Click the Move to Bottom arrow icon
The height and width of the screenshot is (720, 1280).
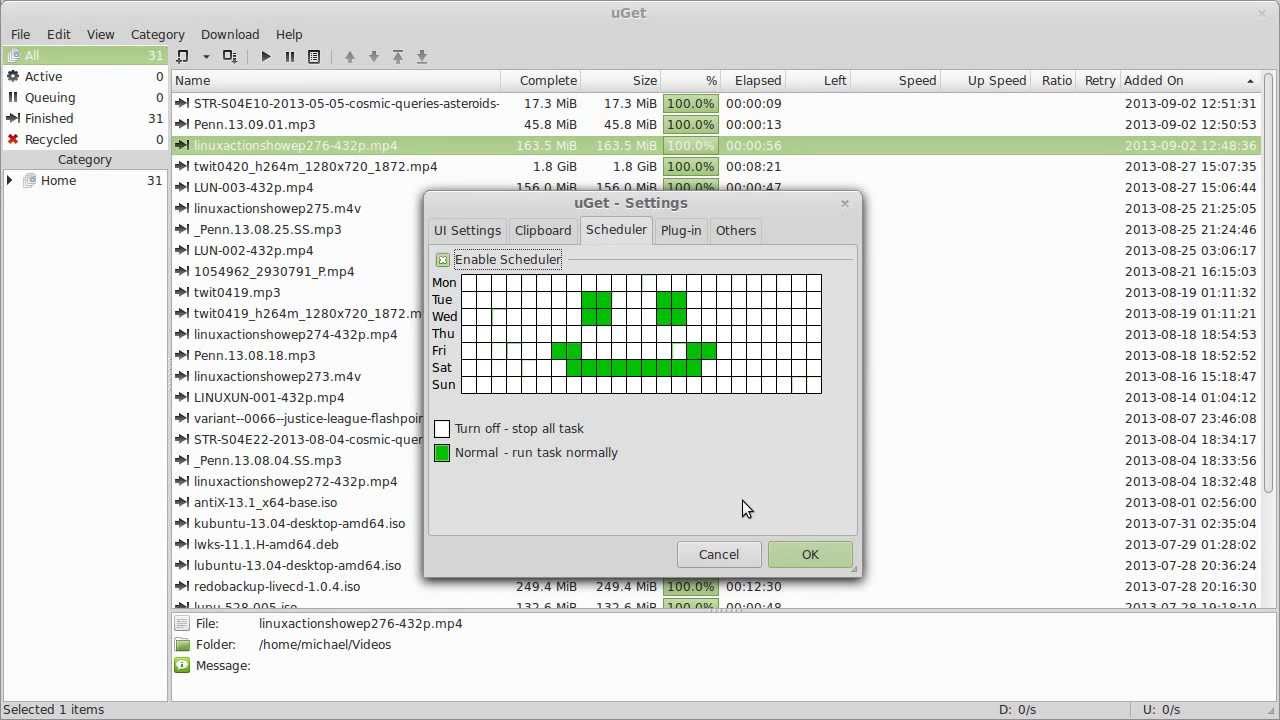(x=422, y=57)
